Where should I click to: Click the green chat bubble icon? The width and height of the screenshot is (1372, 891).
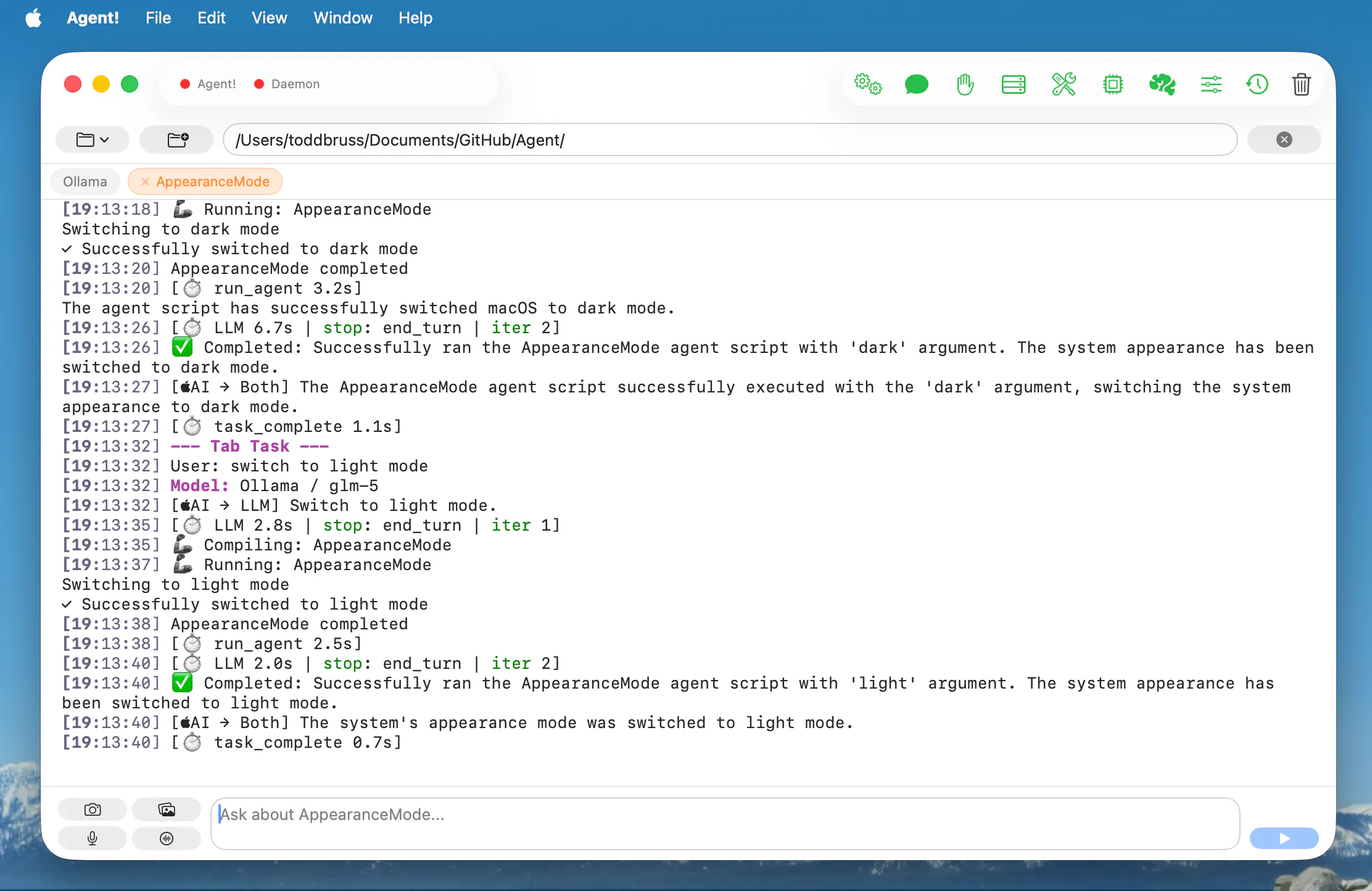(x=917, y=84)
